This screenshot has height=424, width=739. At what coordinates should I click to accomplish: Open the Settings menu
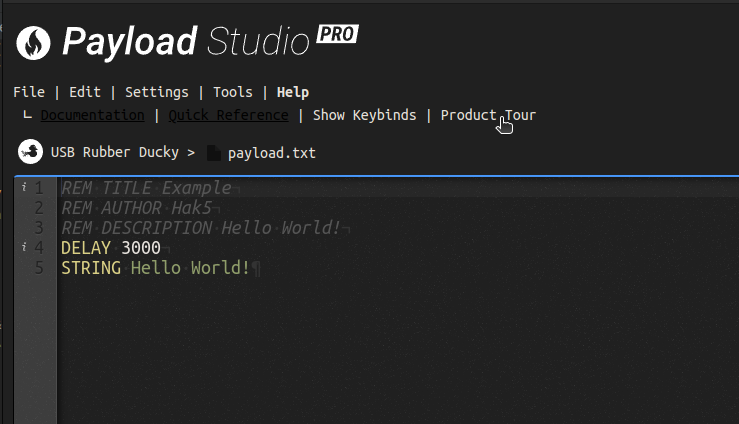coord(156,92)
